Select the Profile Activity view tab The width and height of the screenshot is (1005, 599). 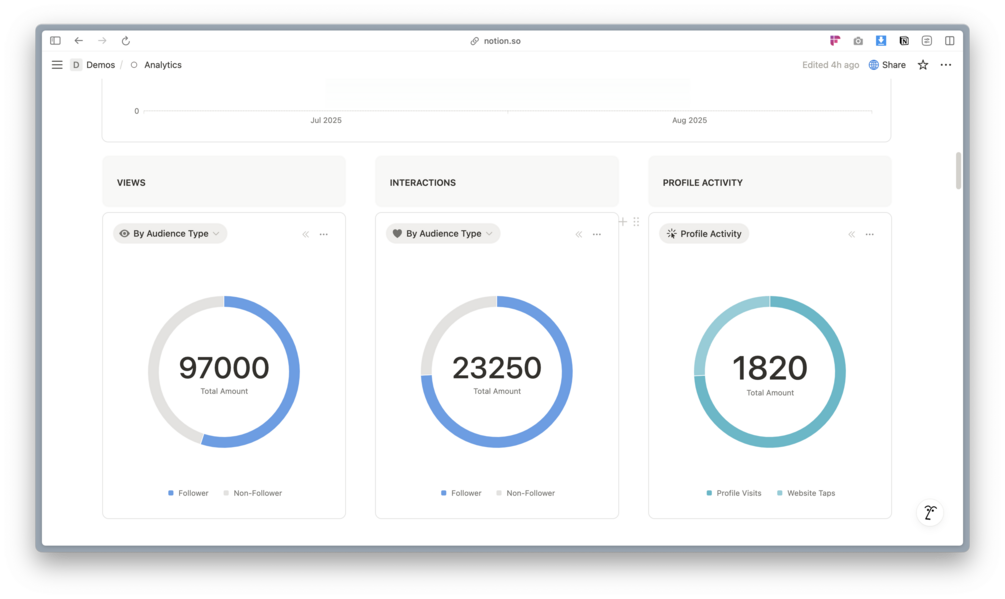tap(704, 234)
